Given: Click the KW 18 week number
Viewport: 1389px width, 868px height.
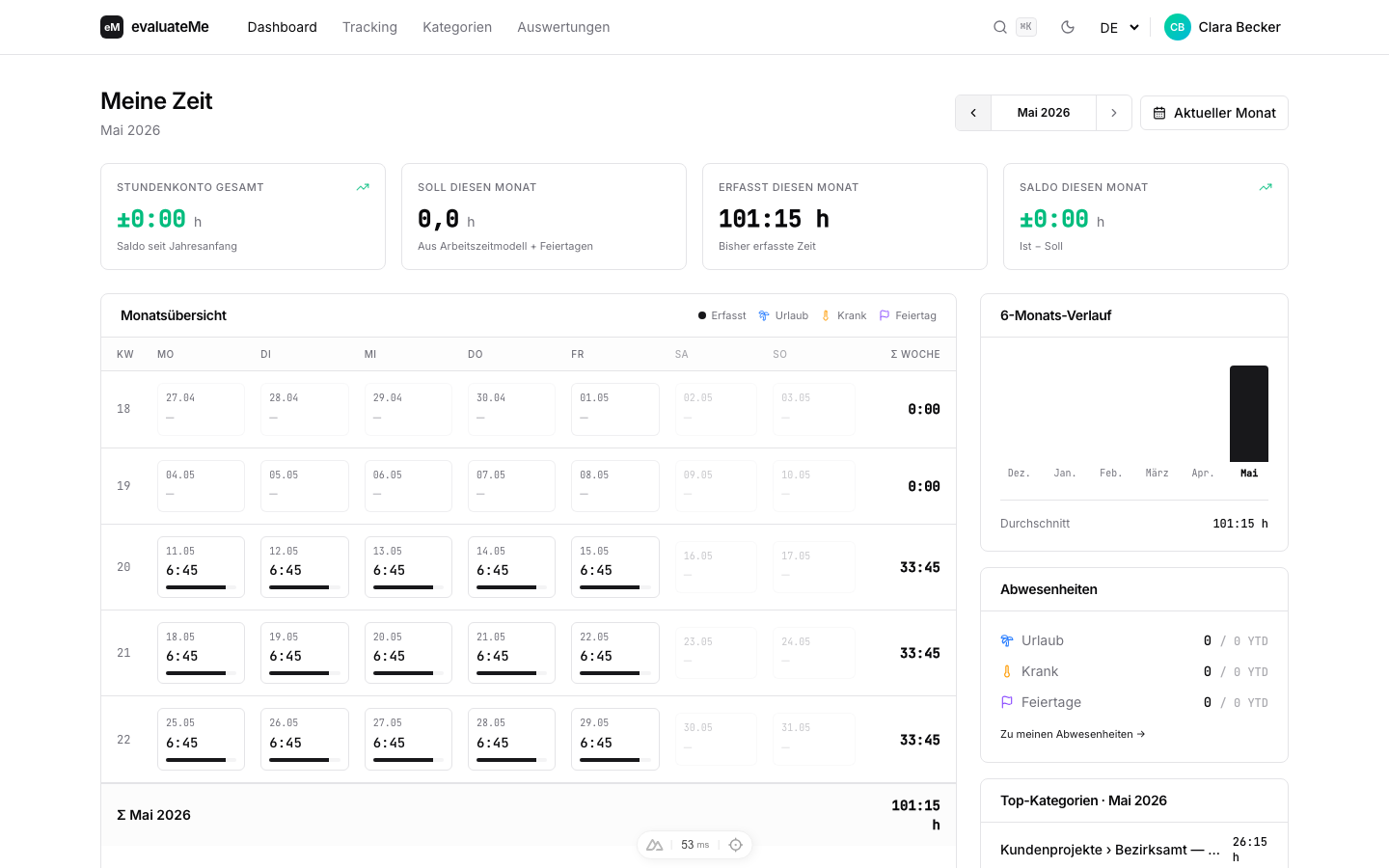Looking at the screenshot, I should click(123, 409).
